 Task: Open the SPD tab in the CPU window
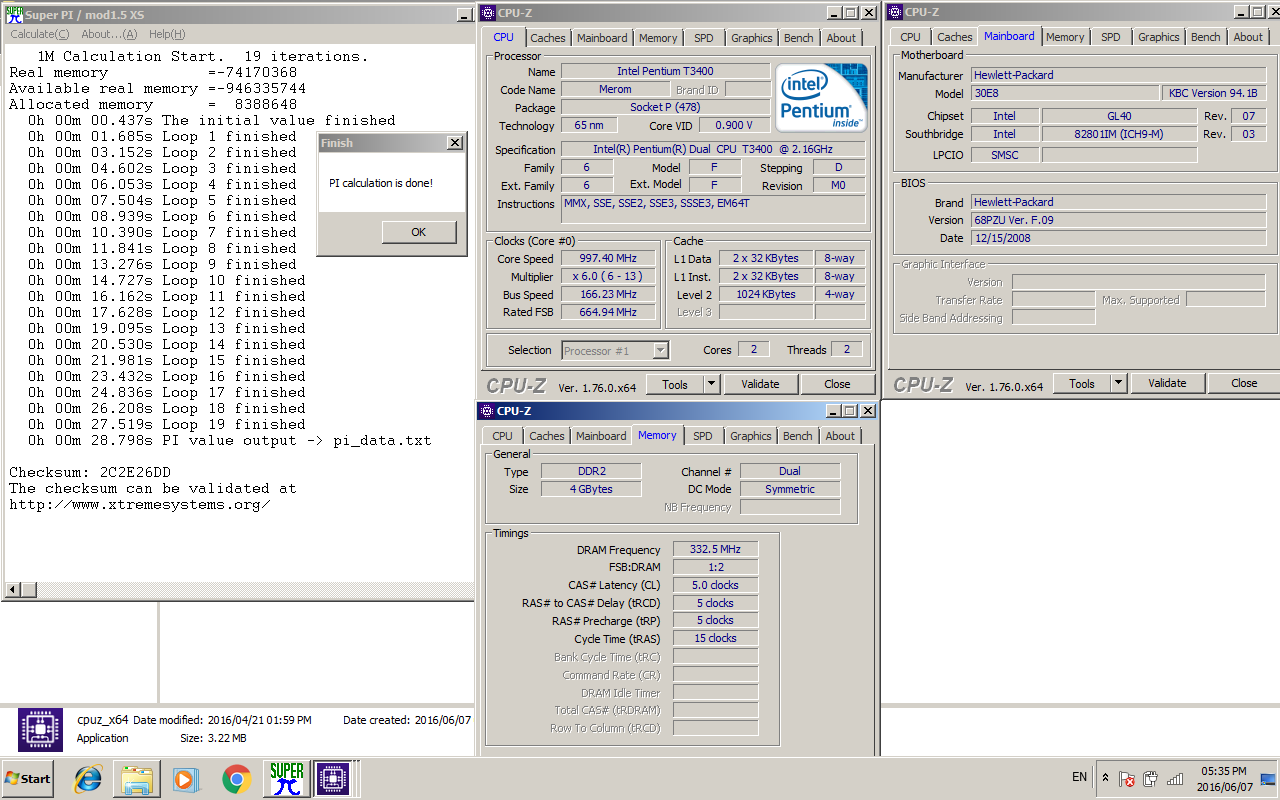(704, 38)
